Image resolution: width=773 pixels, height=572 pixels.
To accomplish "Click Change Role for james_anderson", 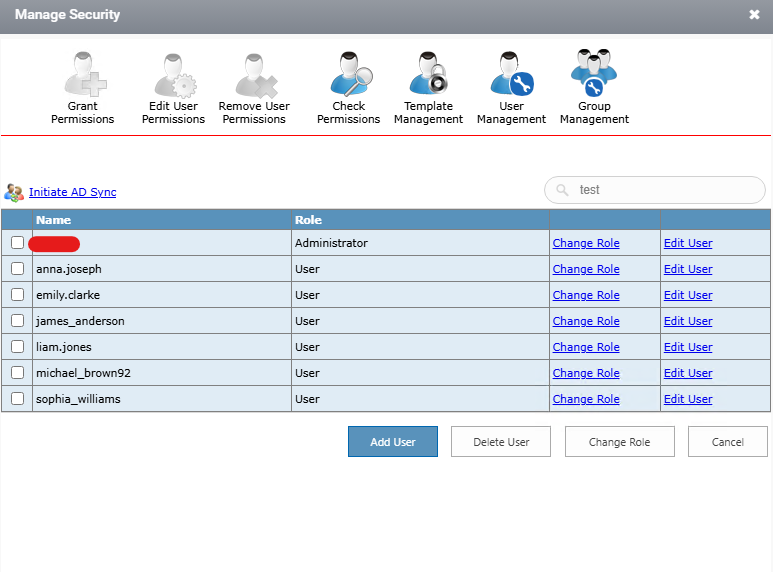I will click(586, 321).
